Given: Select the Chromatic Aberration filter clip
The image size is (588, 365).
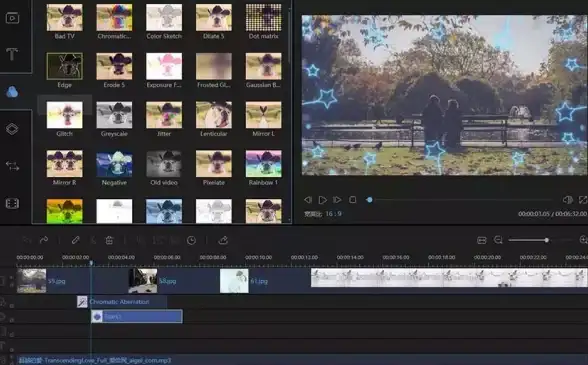Looking at the screenshot, I should [122, 302].
